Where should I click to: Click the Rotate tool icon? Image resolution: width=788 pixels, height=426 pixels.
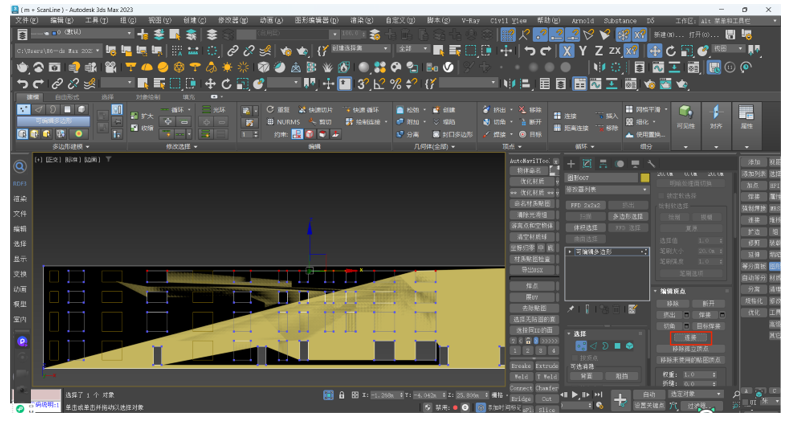(227, 84)
